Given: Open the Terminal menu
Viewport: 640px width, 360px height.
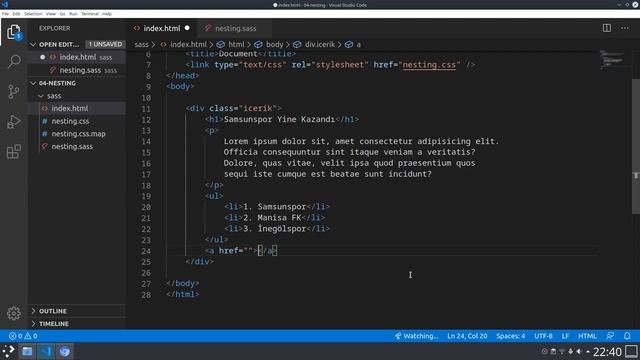Looking at the screenshot, I should coord(90,14).
